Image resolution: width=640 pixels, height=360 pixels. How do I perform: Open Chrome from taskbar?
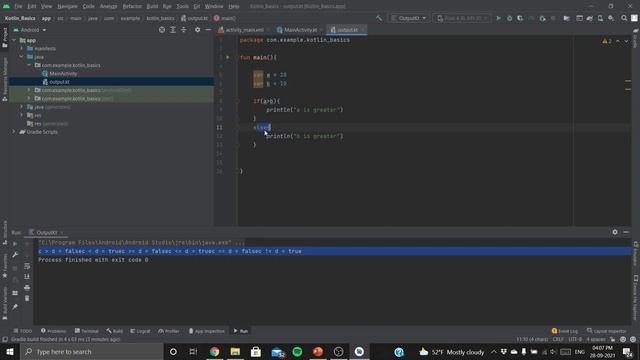tap(214, 352)
